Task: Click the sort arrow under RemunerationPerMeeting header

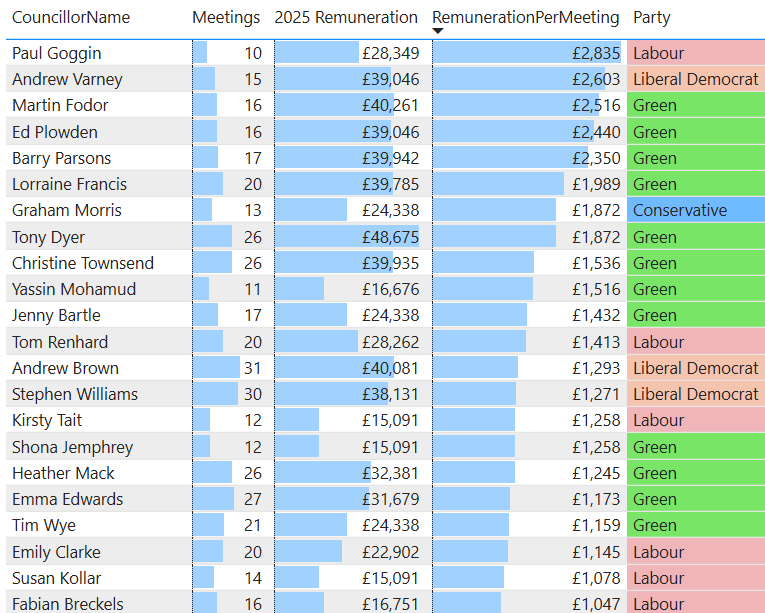Action: click(437, 31)
